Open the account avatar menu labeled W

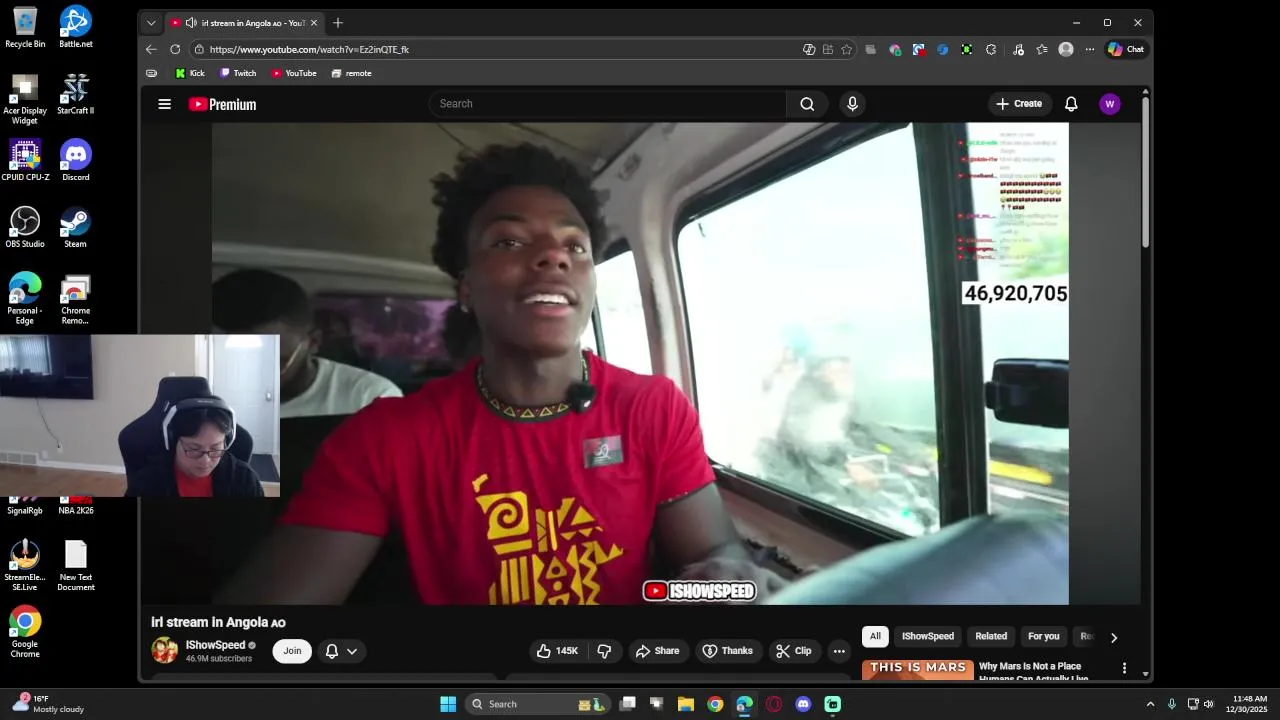tap(1109, 104)
